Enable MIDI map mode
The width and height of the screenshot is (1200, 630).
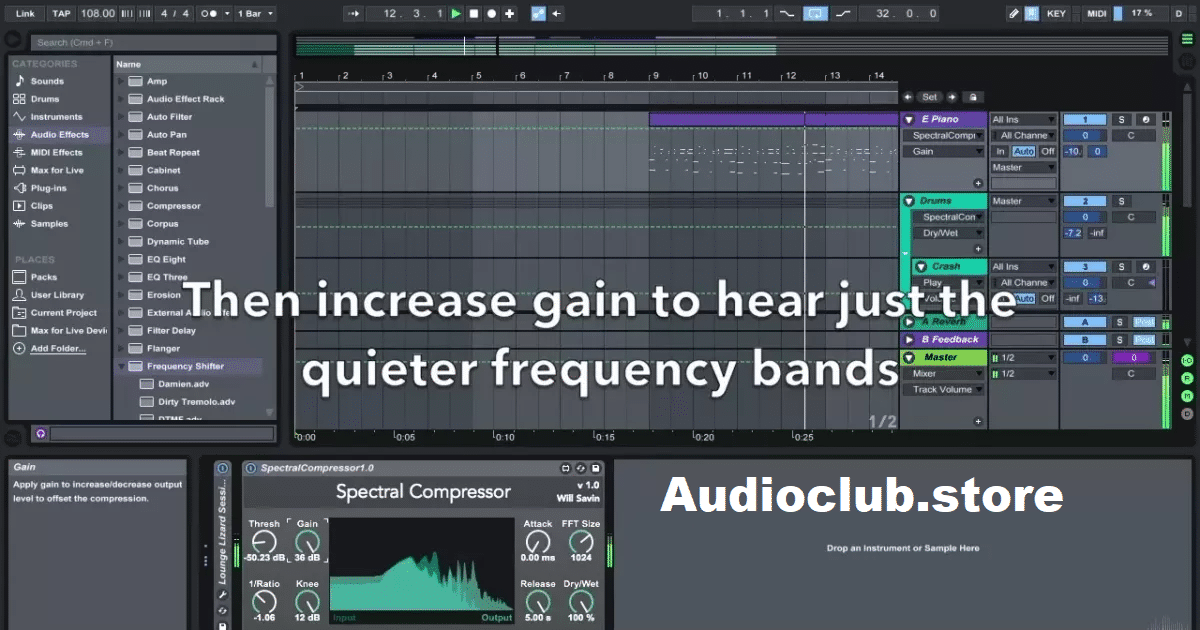click(1097, 13)
